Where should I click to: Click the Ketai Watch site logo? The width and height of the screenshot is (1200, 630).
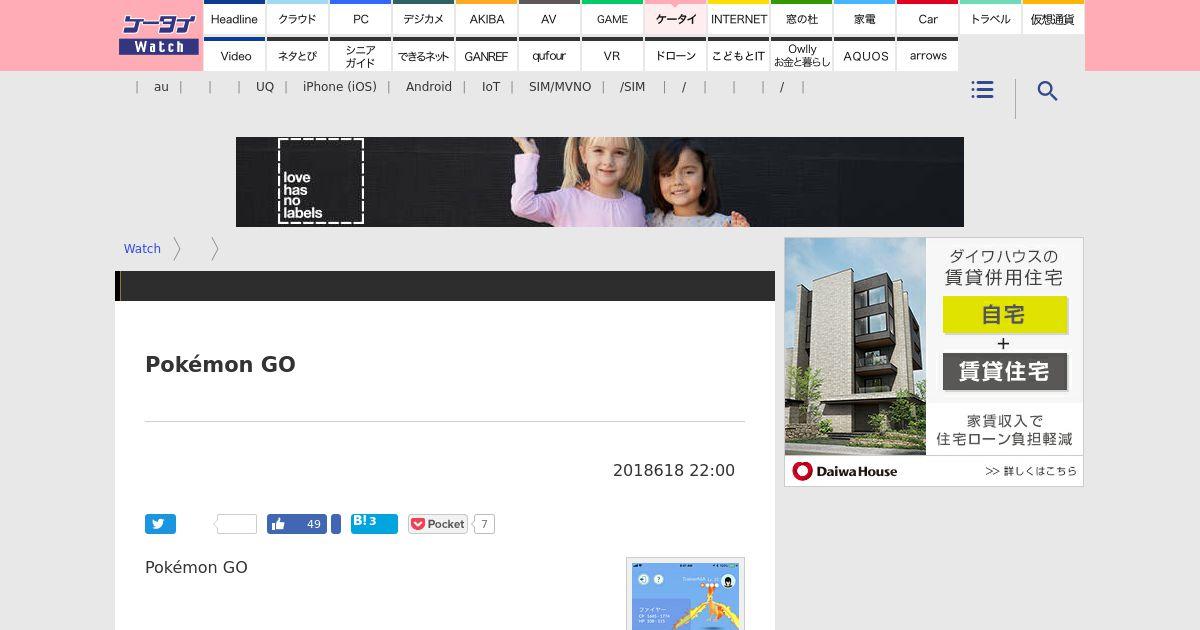click(158, 35)
